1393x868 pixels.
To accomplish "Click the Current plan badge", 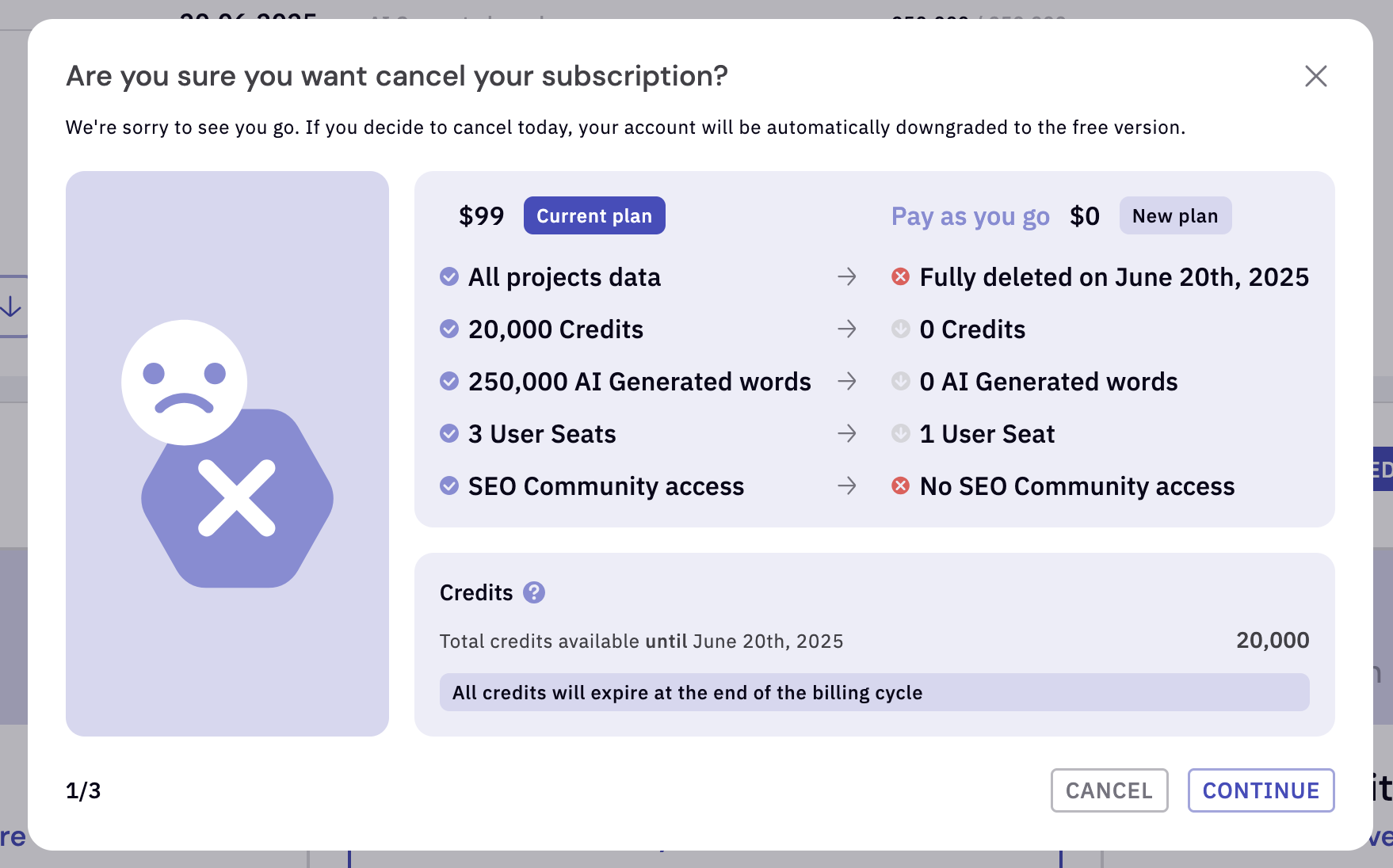I will (x=594, y=215).
